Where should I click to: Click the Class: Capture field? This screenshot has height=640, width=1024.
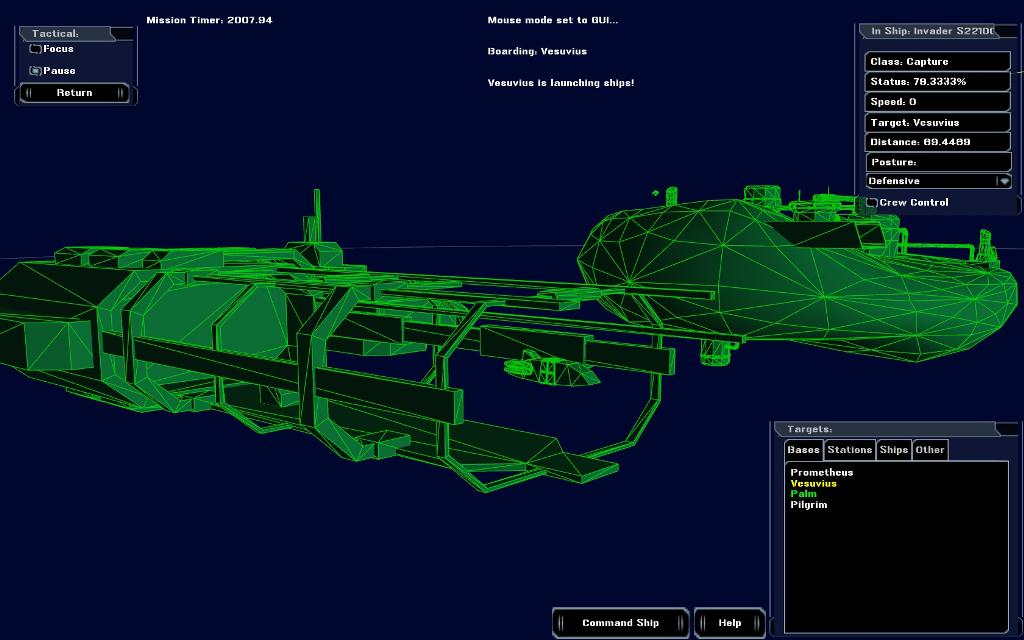pos(937,62)
